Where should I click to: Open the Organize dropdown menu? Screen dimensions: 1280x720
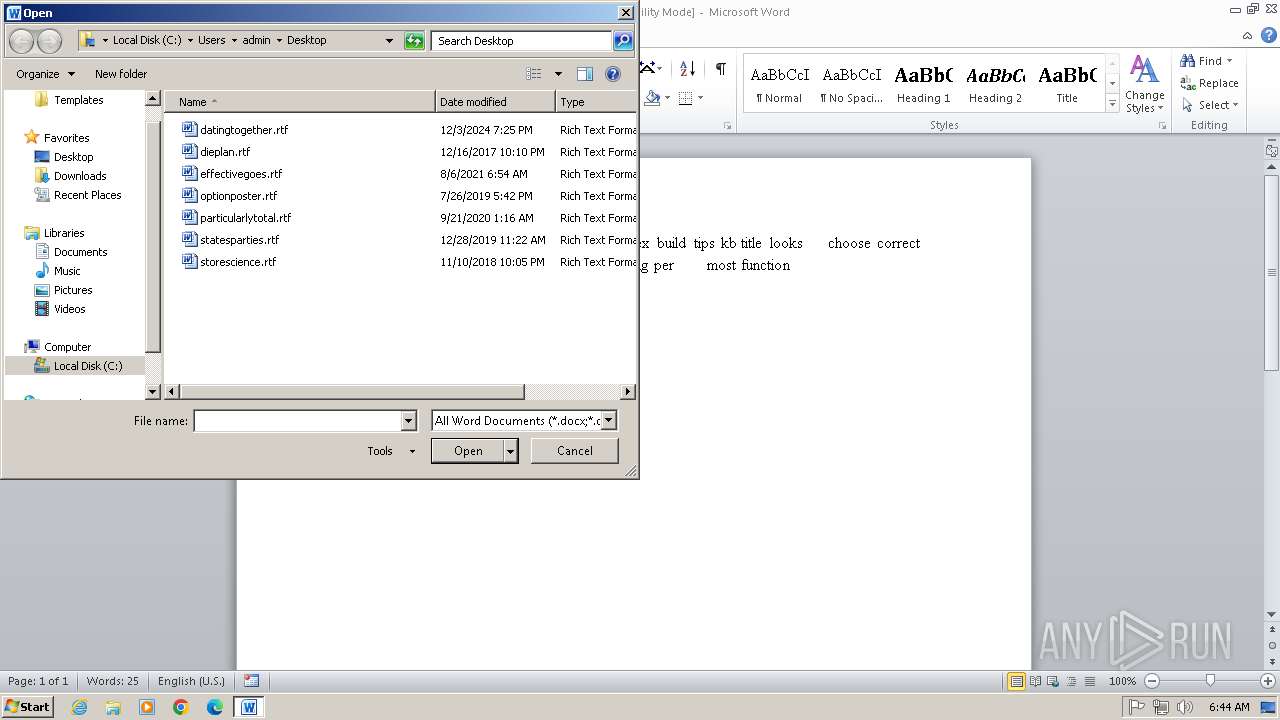[45, 74]
